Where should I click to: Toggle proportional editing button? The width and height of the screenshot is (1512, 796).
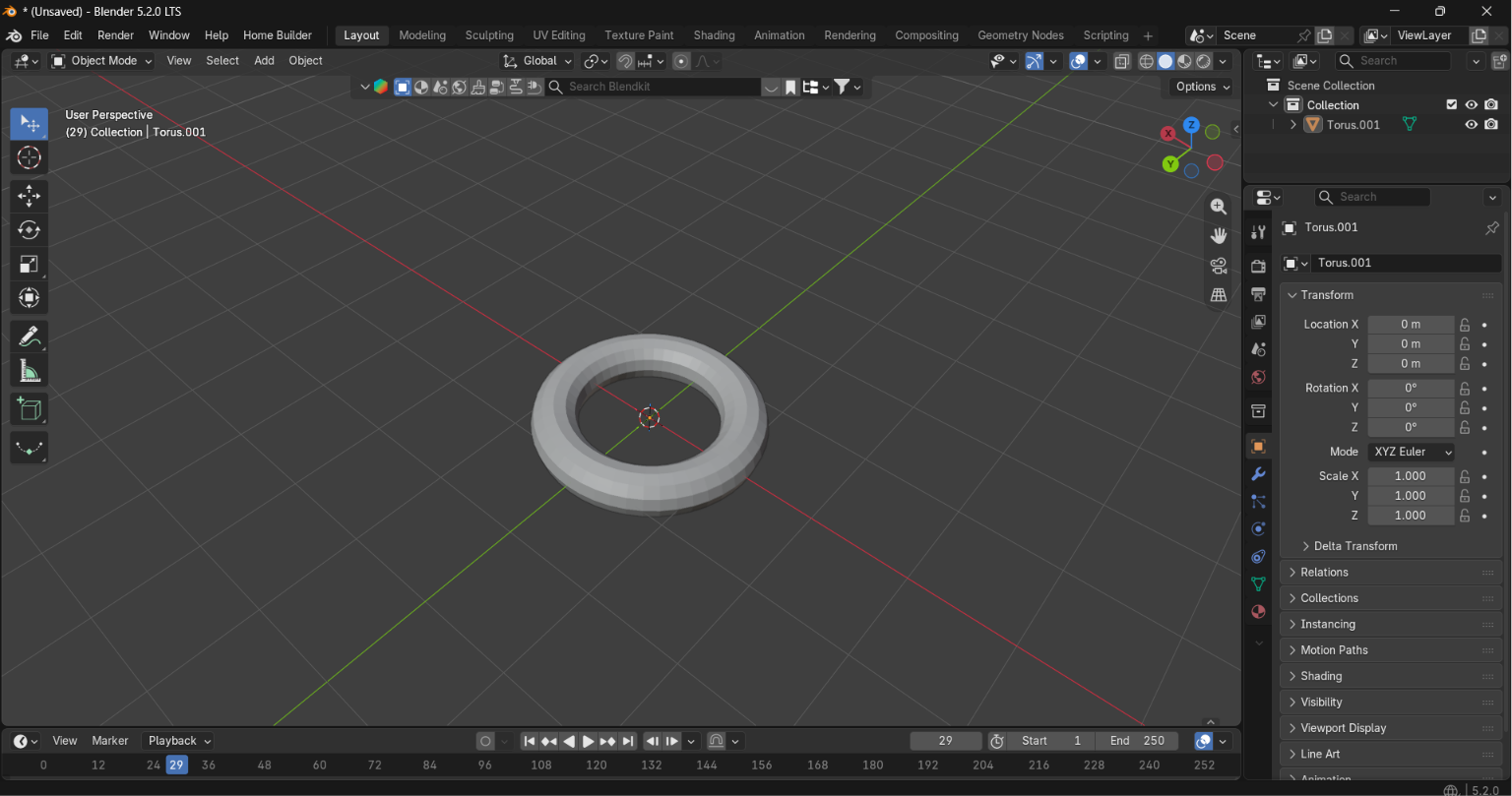681,61
